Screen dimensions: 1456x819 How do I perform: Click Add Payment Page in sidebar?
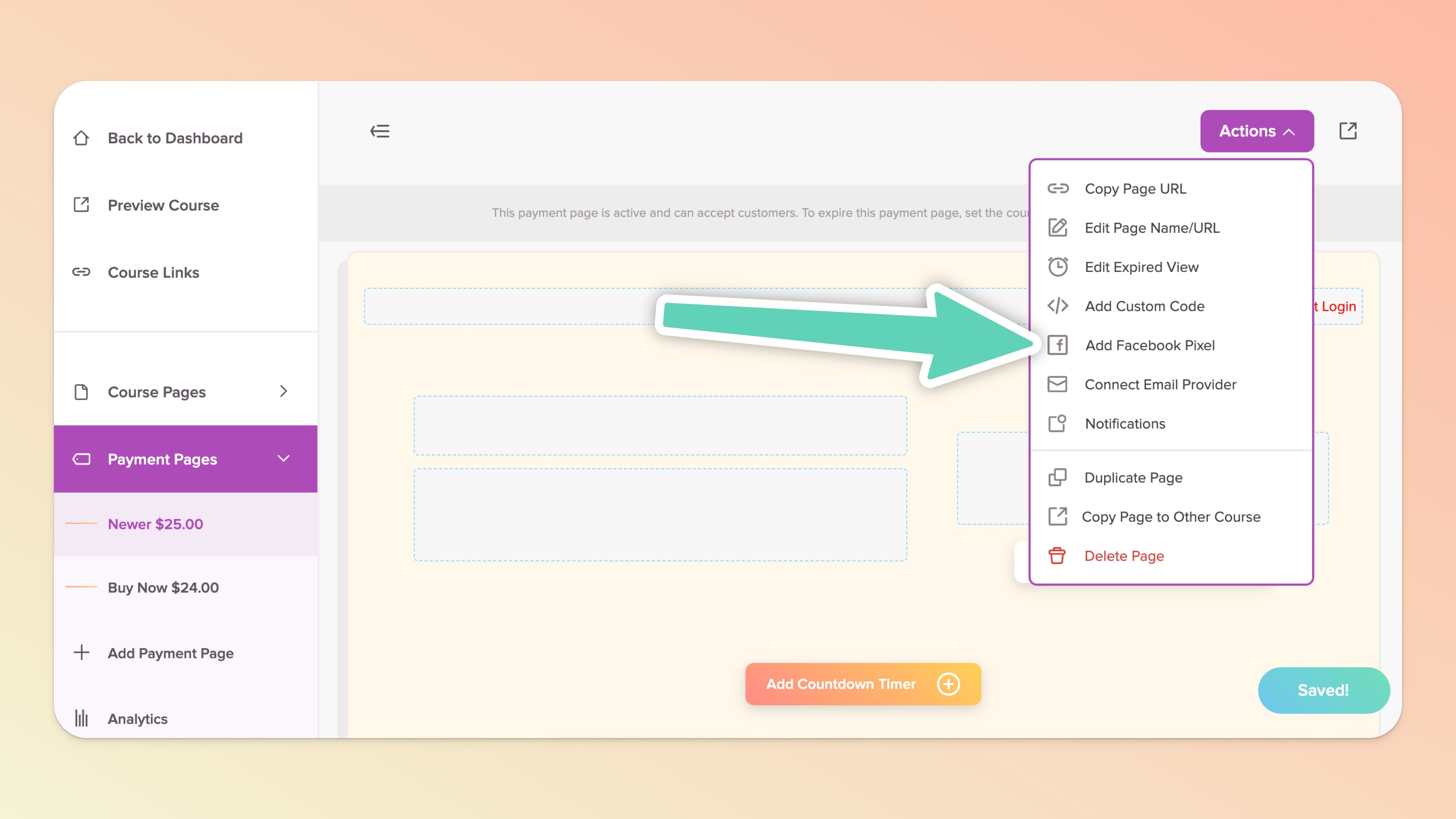(170, 653)
